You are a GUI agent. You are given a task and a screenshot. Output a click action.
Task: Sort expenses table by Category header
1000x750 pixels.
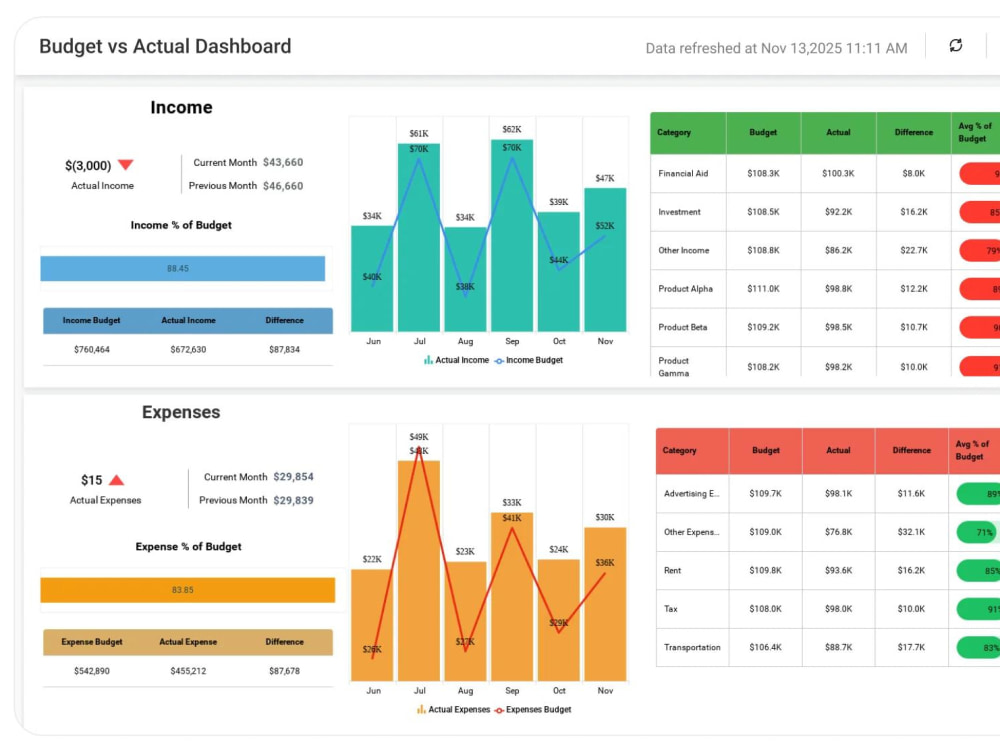tap(693, 450)
